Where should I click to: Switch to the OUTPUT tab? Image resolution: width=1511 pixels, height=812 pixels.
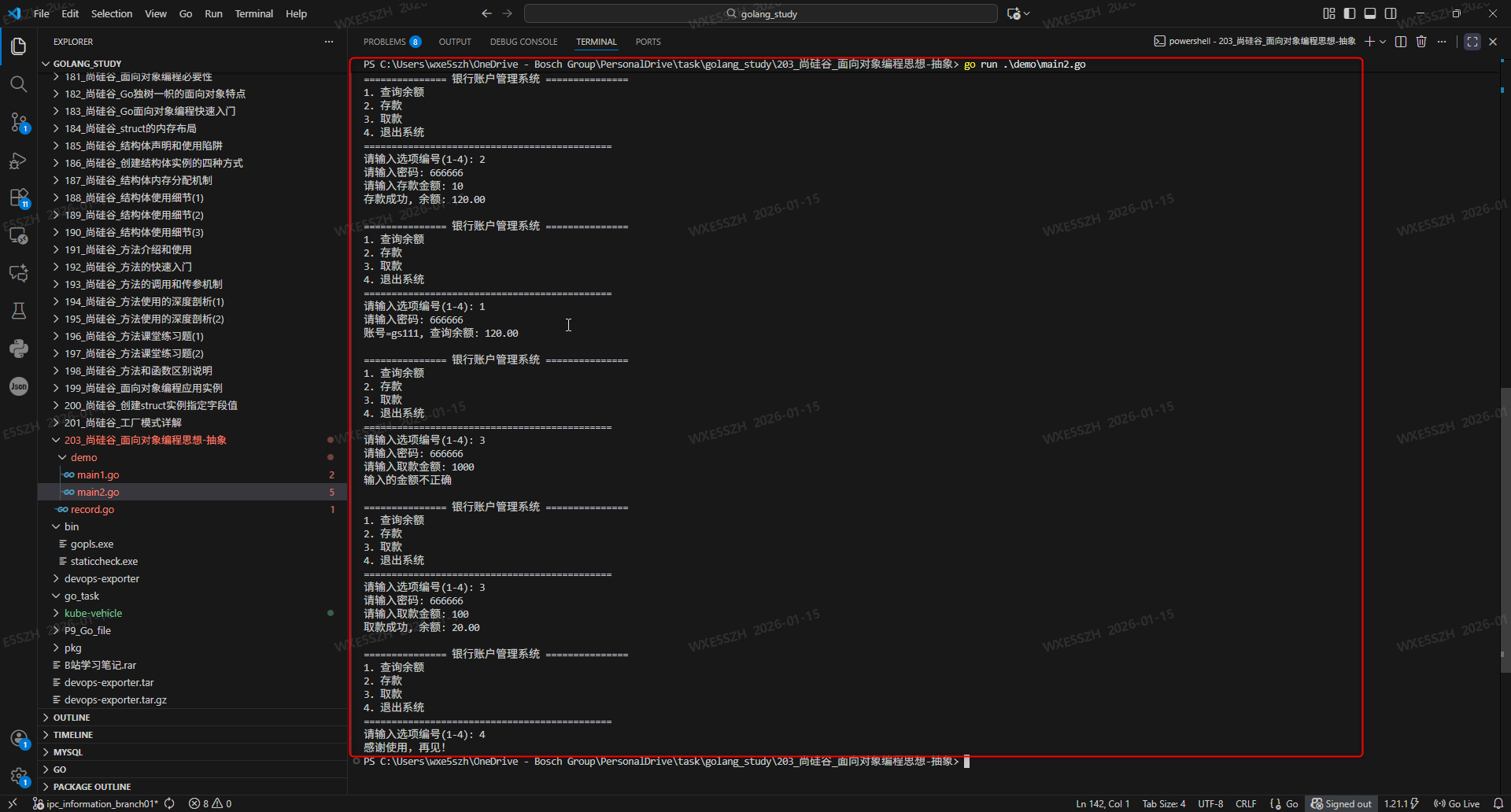point(455,42)
